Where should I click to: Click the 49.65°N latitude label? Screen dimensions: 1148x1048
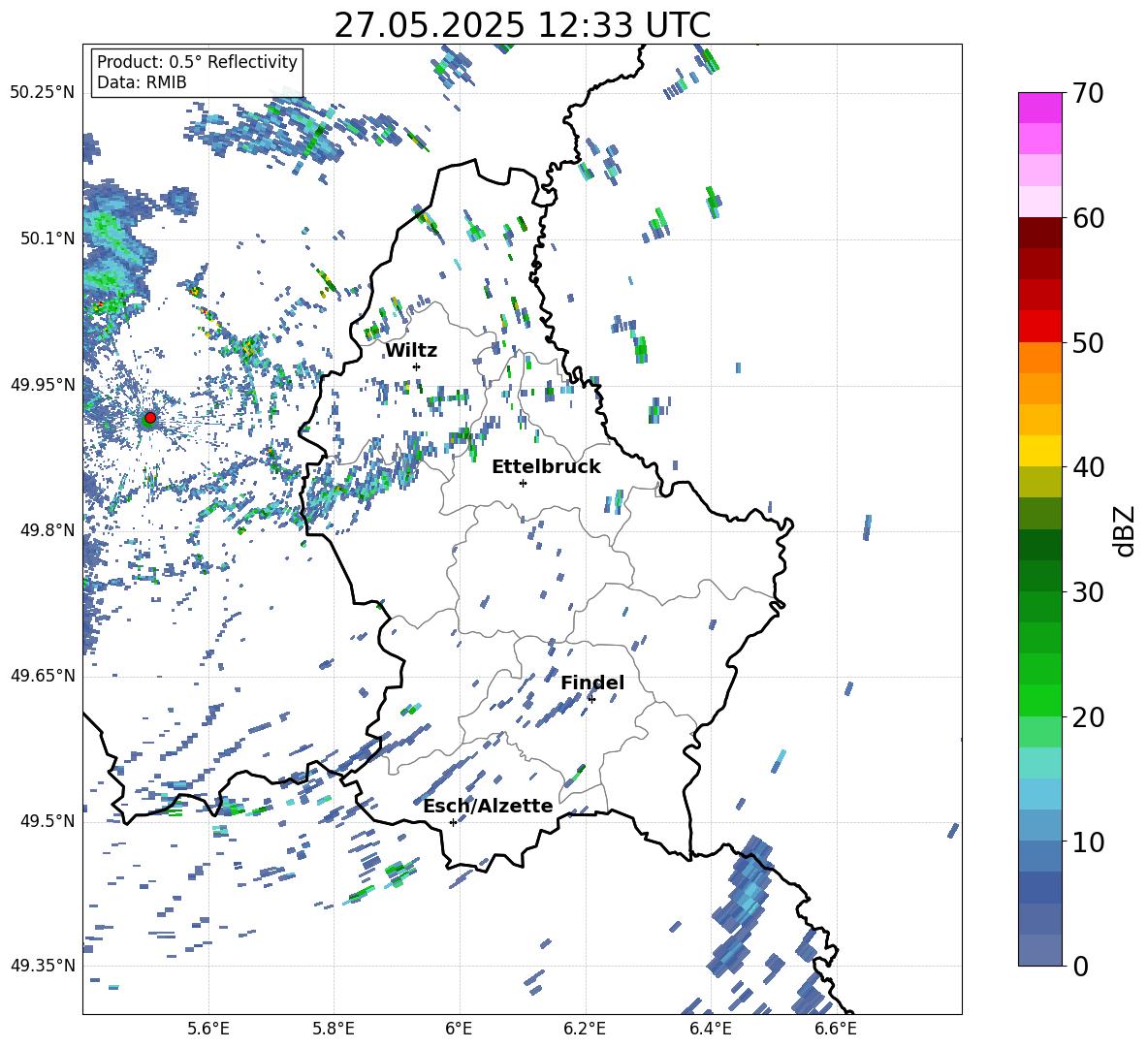tap(43, 676)
